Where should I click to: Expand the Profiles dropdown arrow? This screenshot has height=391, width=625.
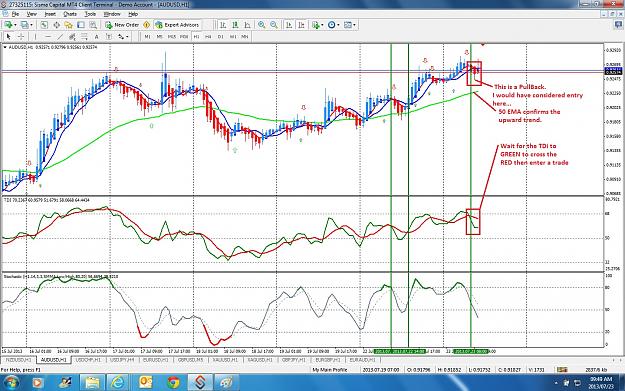[x=31, y=25]
